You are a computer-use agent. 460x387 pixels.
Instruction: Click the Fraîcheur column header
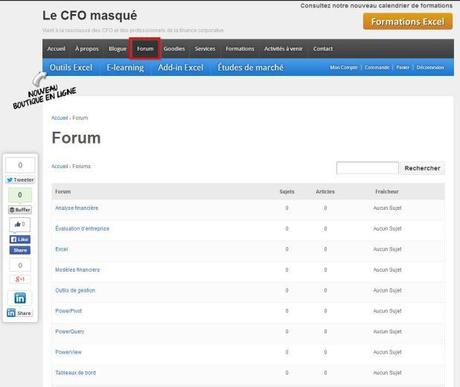[x=387, y=192]
